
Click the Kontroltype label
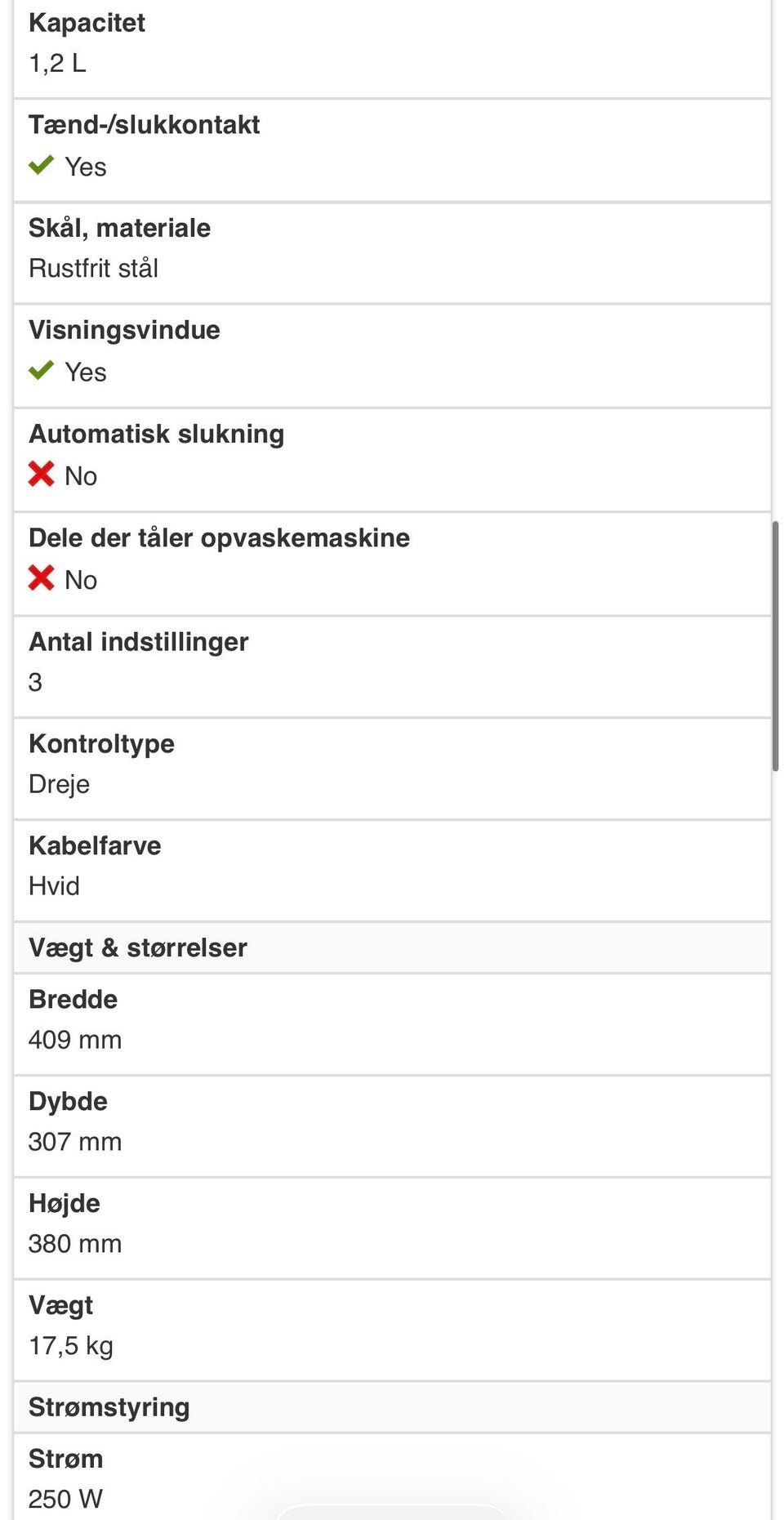click(102, 744)
